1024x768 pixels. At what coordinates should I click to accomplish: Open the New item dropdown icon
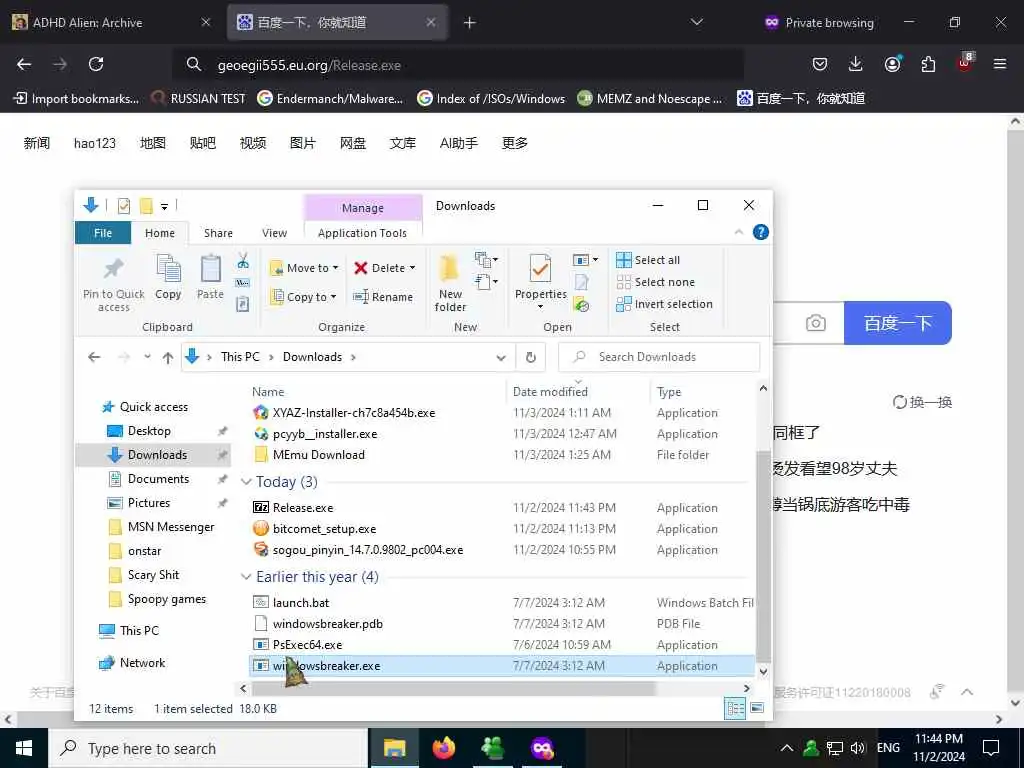click(487, 260)
